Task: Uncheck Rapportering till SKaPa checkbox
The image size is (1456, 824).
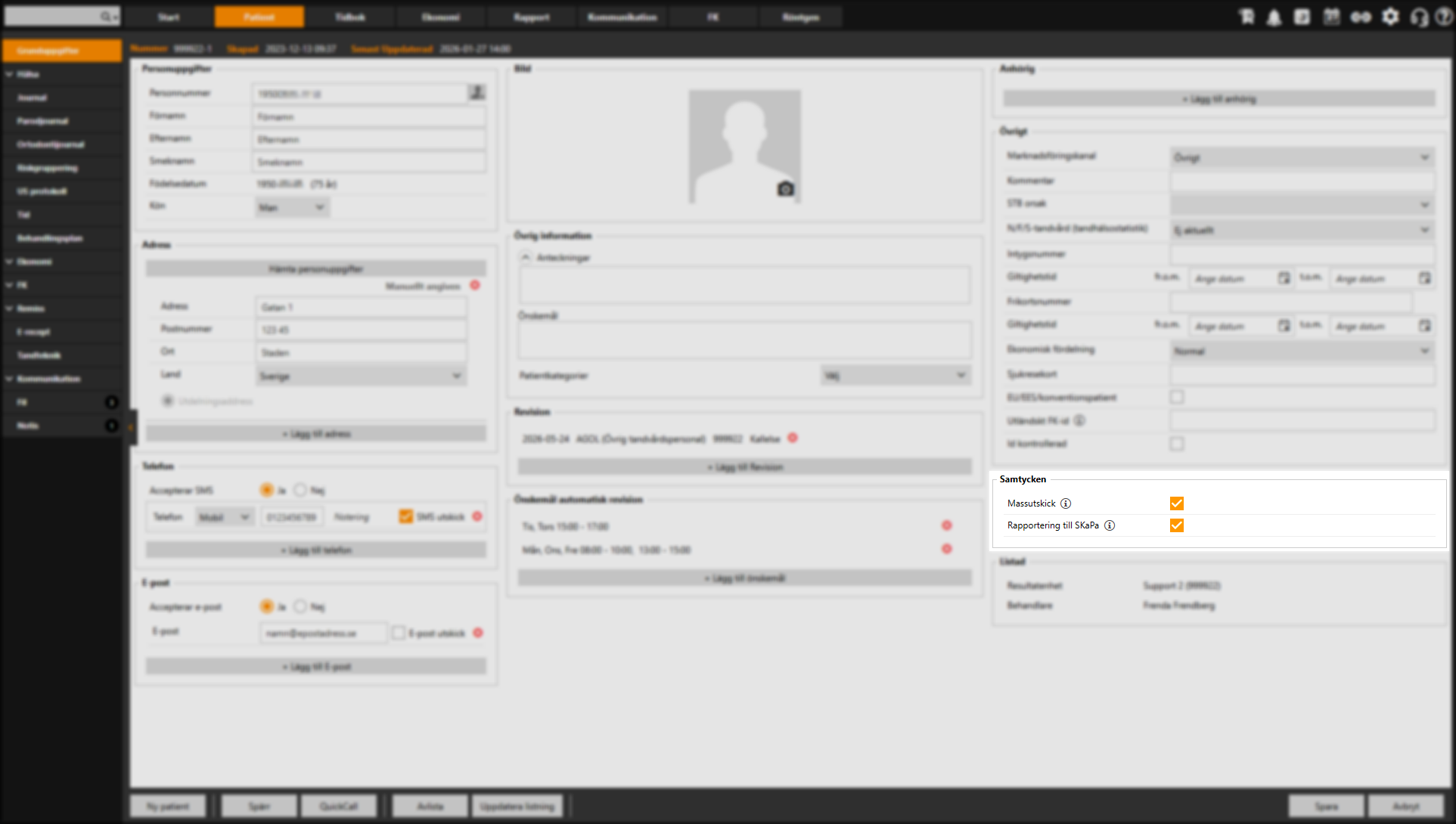Action: (1177, 525)
